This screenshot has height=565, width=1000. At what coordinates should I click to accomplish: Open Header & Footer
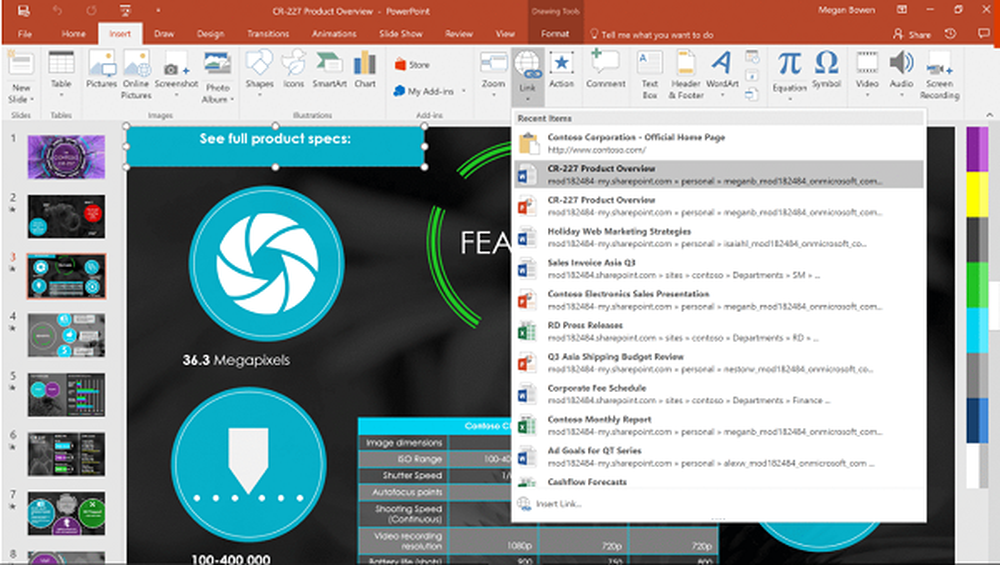click(686, 75)
